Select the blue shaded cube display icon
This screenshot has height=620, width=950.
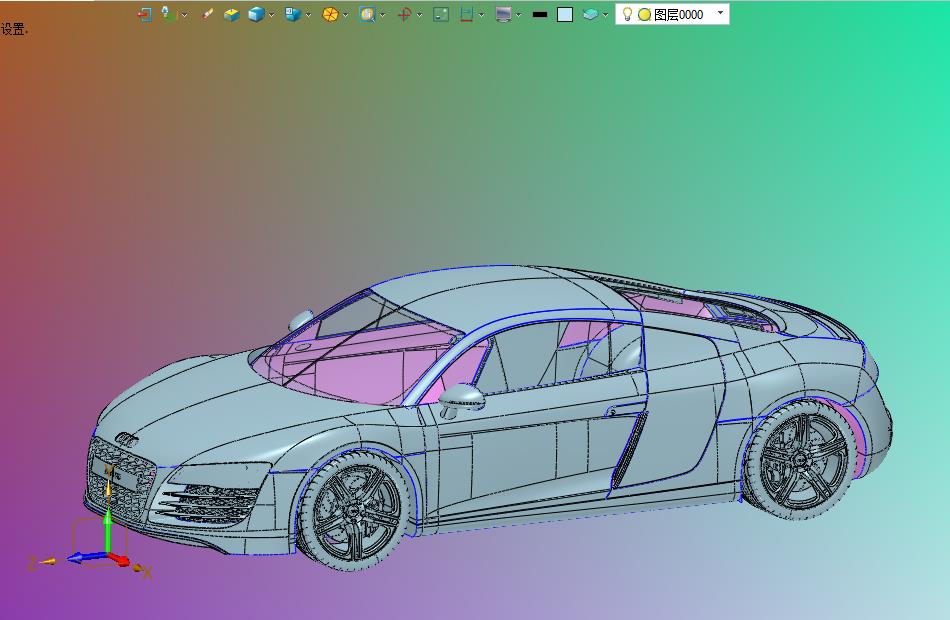(x=256, y=15)
